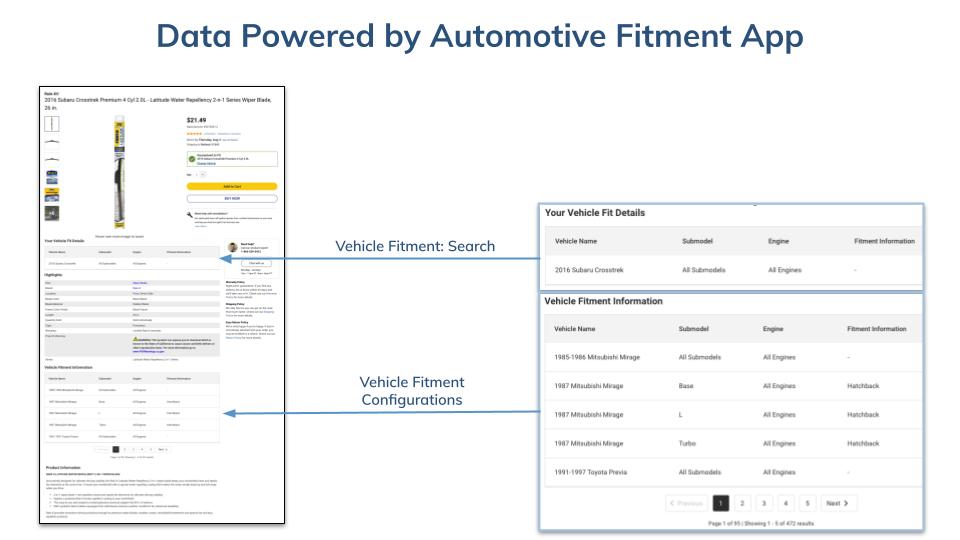Viewport: 960px width, 540px height.
Task: Click the yellow Add to Cart button
Action: point(231,186)
